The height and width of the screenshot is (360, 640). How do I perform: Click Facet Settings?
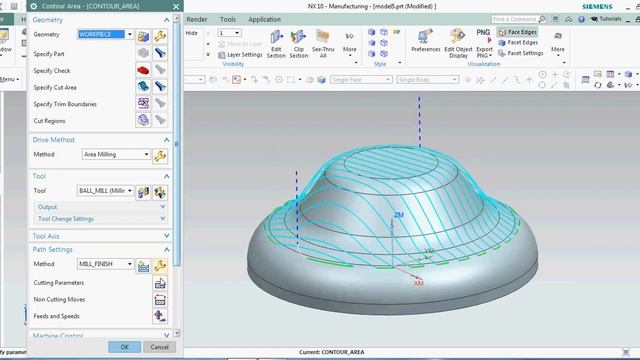tap(521, 53)
